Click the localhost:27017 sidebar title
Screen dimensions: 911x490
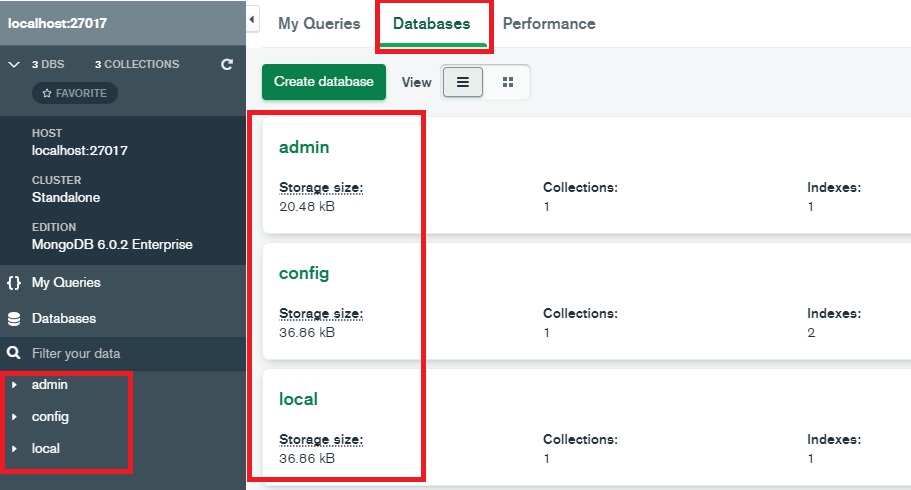point(57,23)
